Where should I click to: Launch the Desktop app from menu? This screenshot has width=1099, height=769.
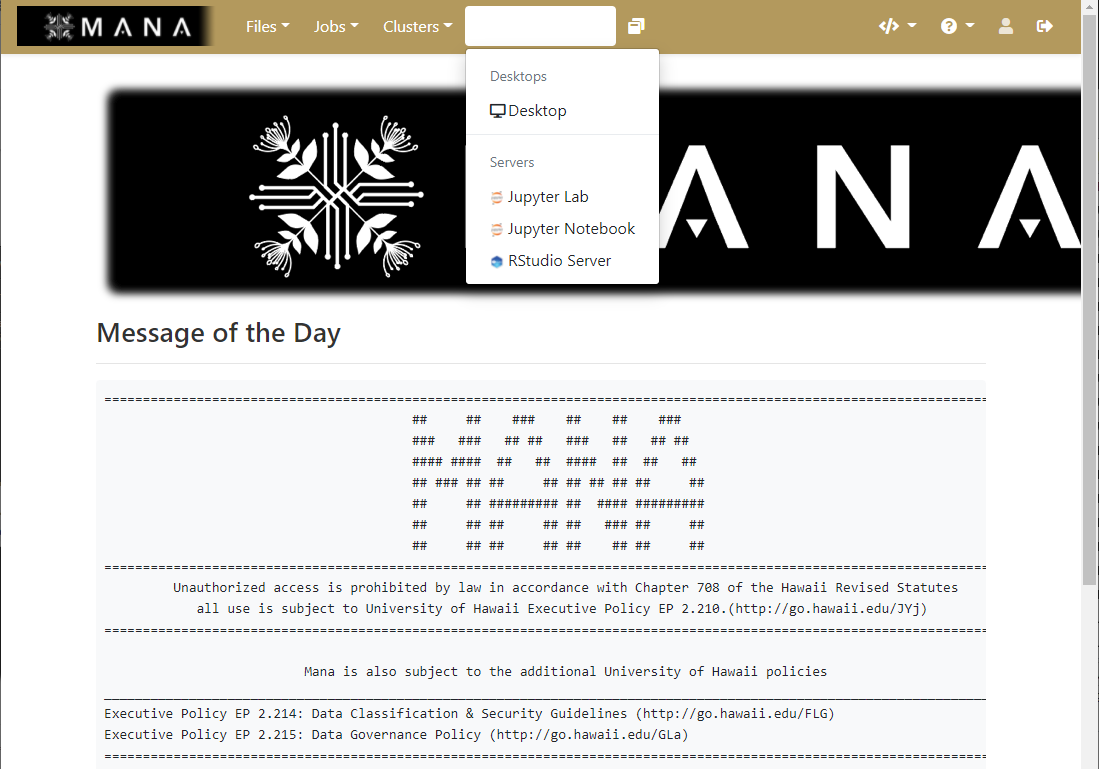pyautogui.click(x=562, y=111)
